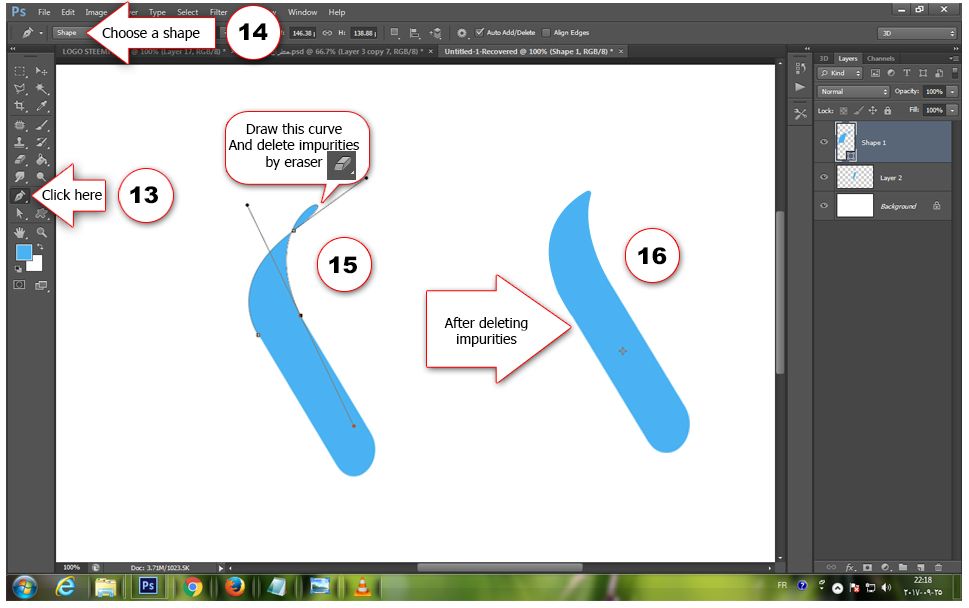Toggle Quick Mask mode
The height and width of the screenshot is (608, 969).
click(20, 285)
